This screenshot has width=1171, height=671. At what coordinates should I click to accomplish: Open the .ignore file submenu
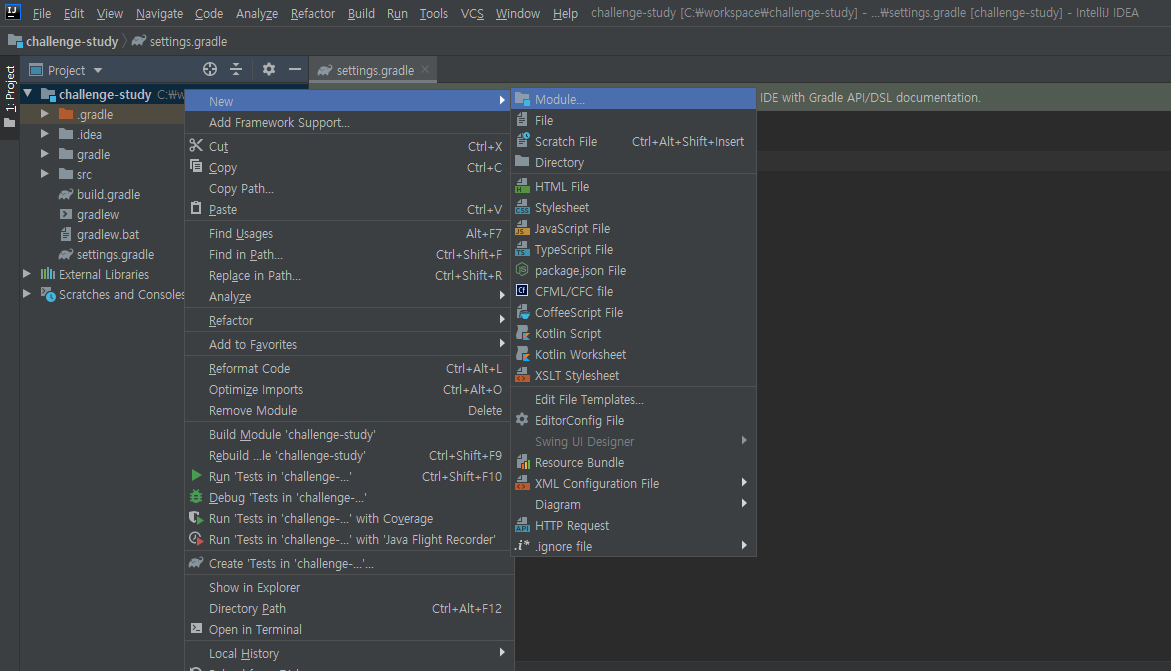click(x=633, y=546)
